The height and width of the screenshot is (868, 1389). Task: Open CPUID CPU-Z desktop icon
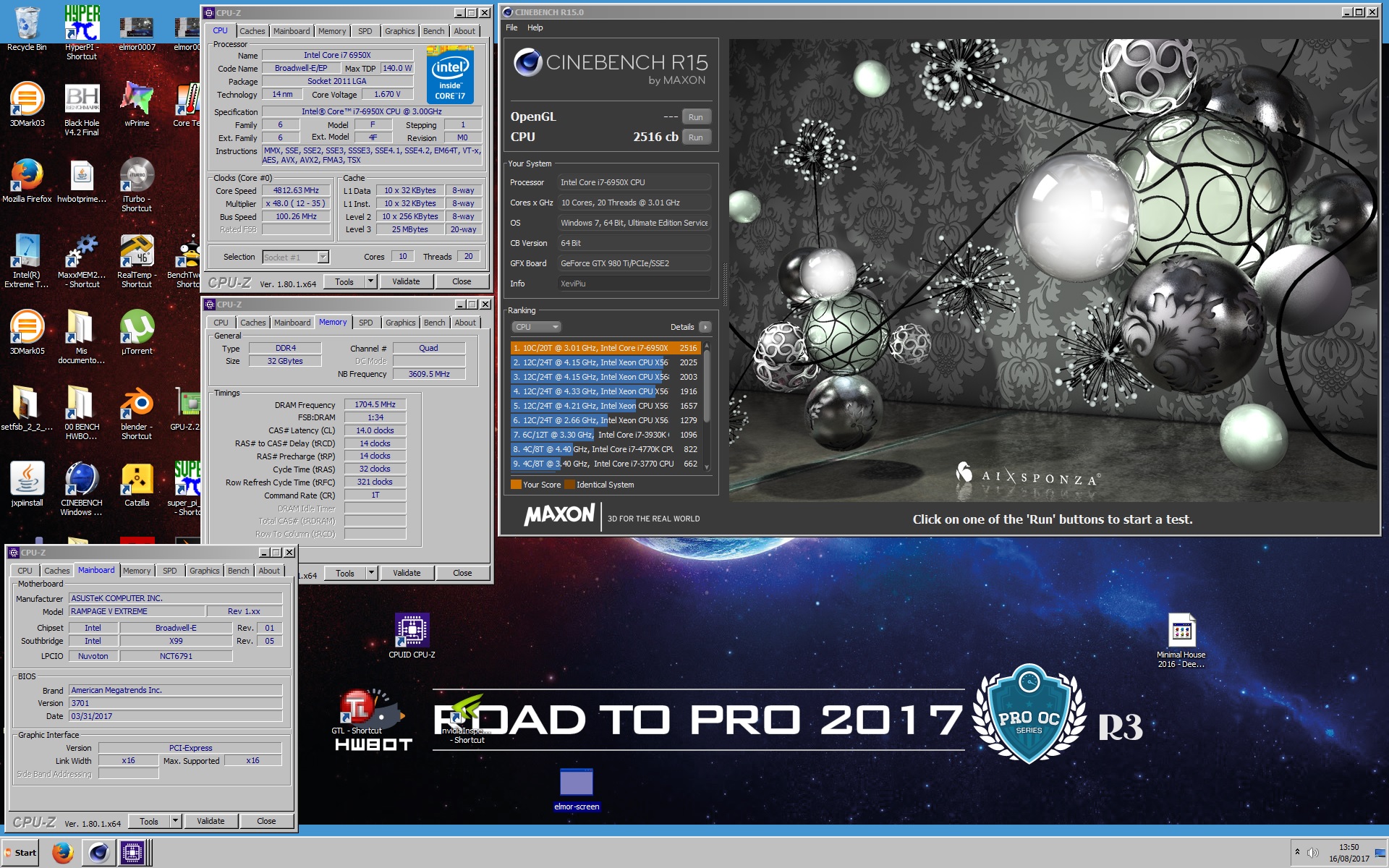point(412,635)
